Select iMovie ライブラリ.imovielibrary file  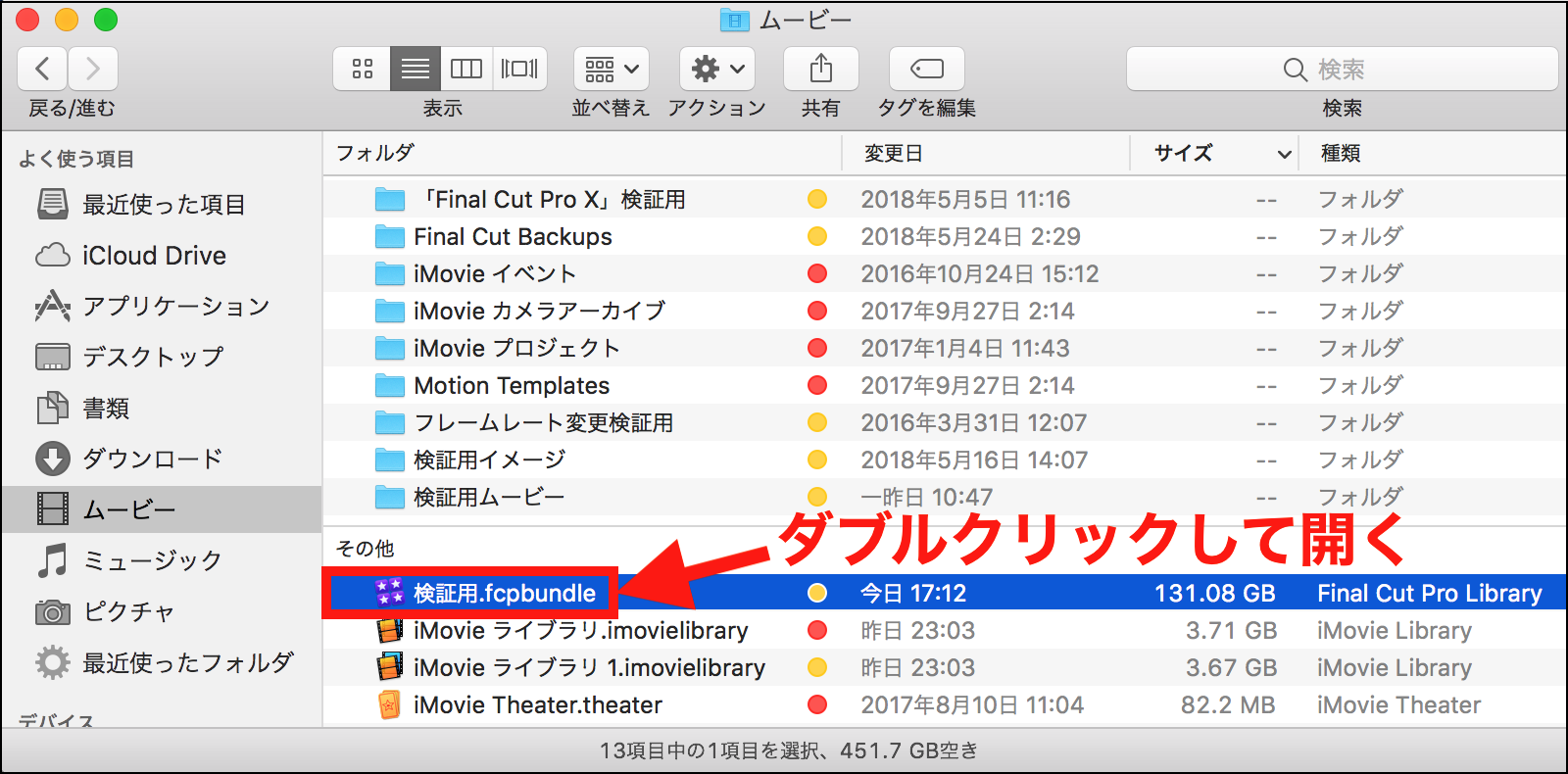click(944, 630)
